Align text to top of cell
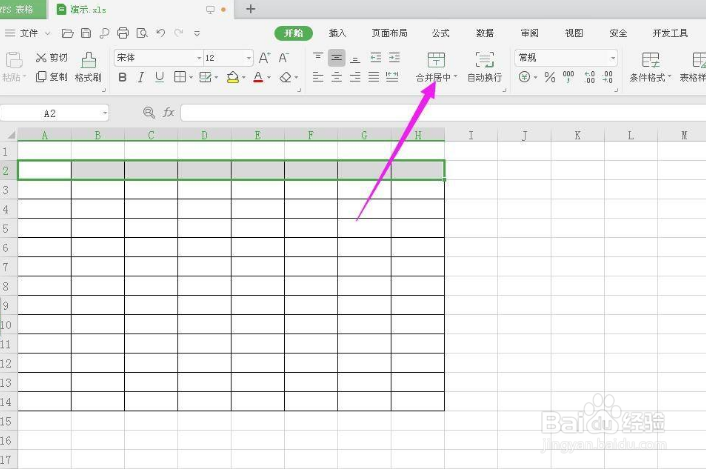Screen dimensions: 706x469 [318, 58]
